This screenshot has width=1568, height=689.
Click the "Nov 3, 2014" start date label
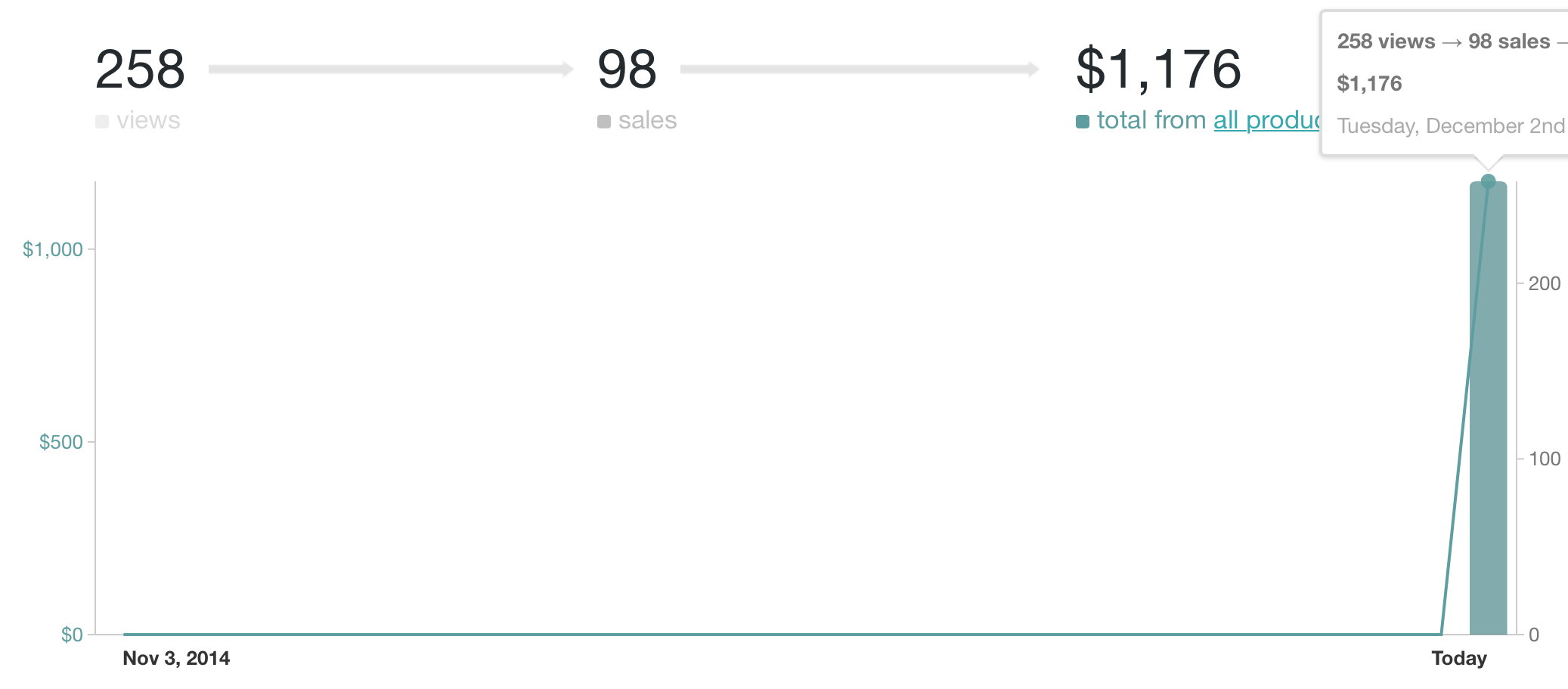[176, 658]
